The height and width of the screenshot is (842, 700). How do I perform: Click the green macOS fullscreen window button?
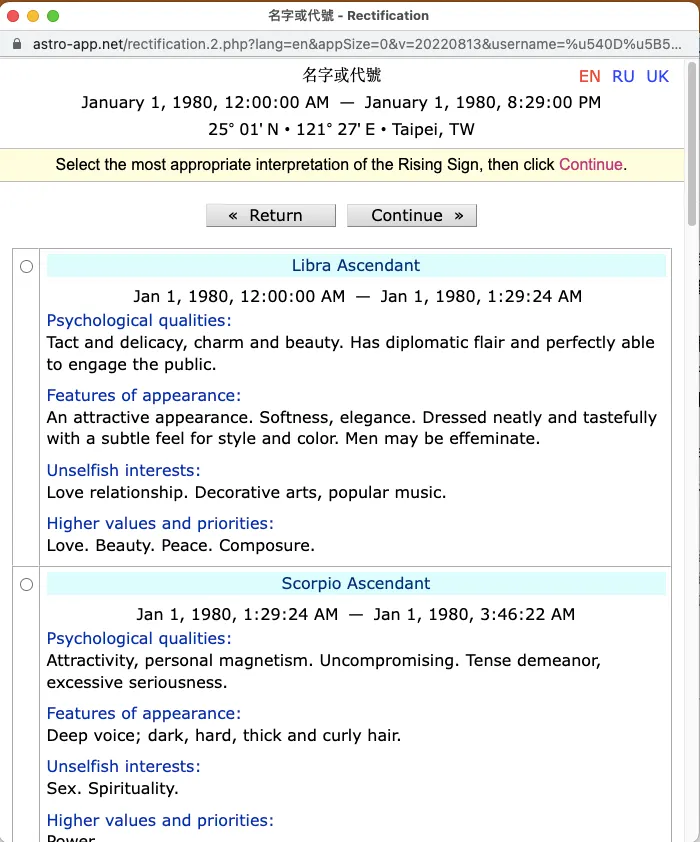point(53,16)
